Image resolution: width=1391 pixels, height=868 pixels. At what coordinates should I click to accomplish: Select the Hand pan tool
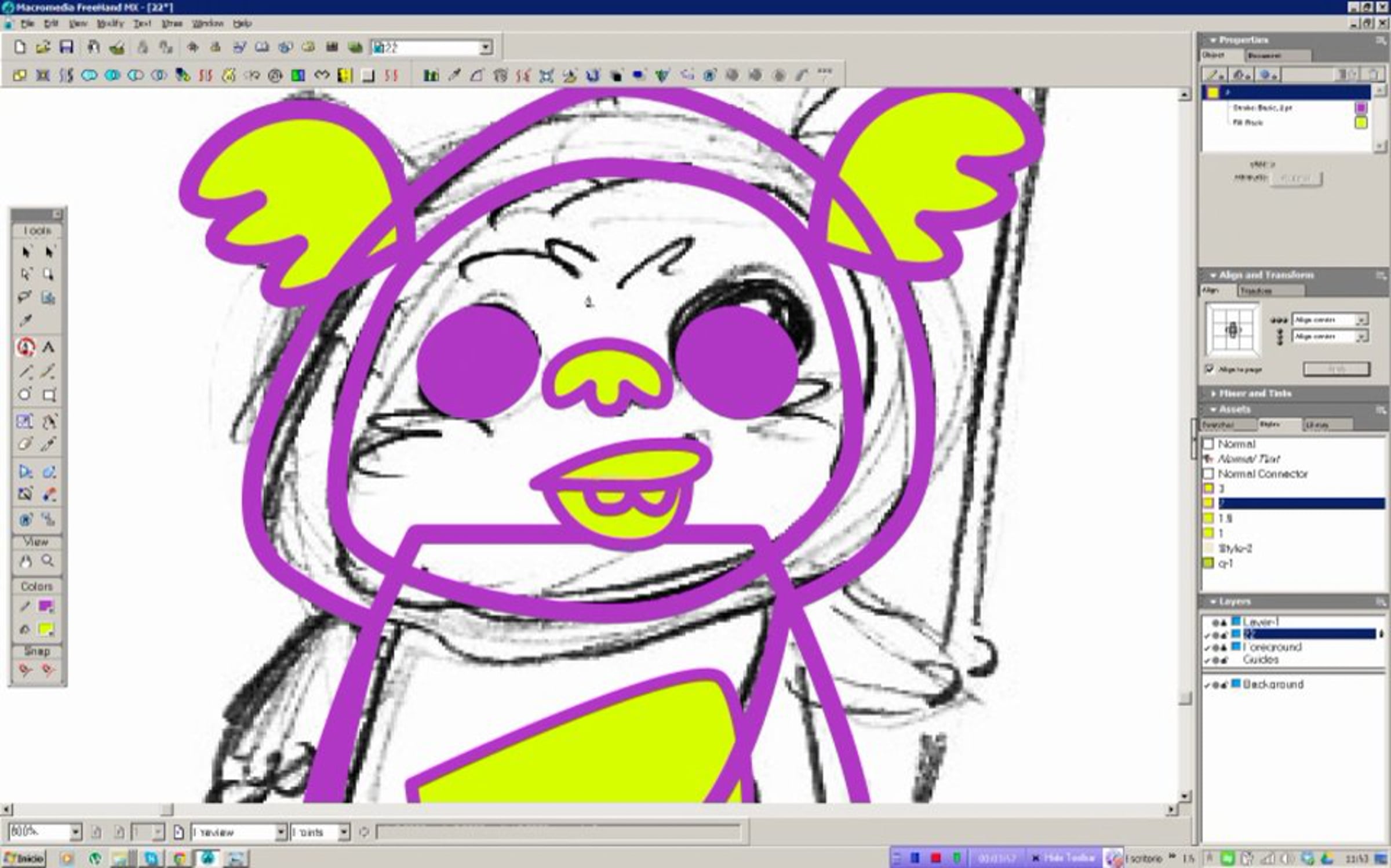point(25,561)
